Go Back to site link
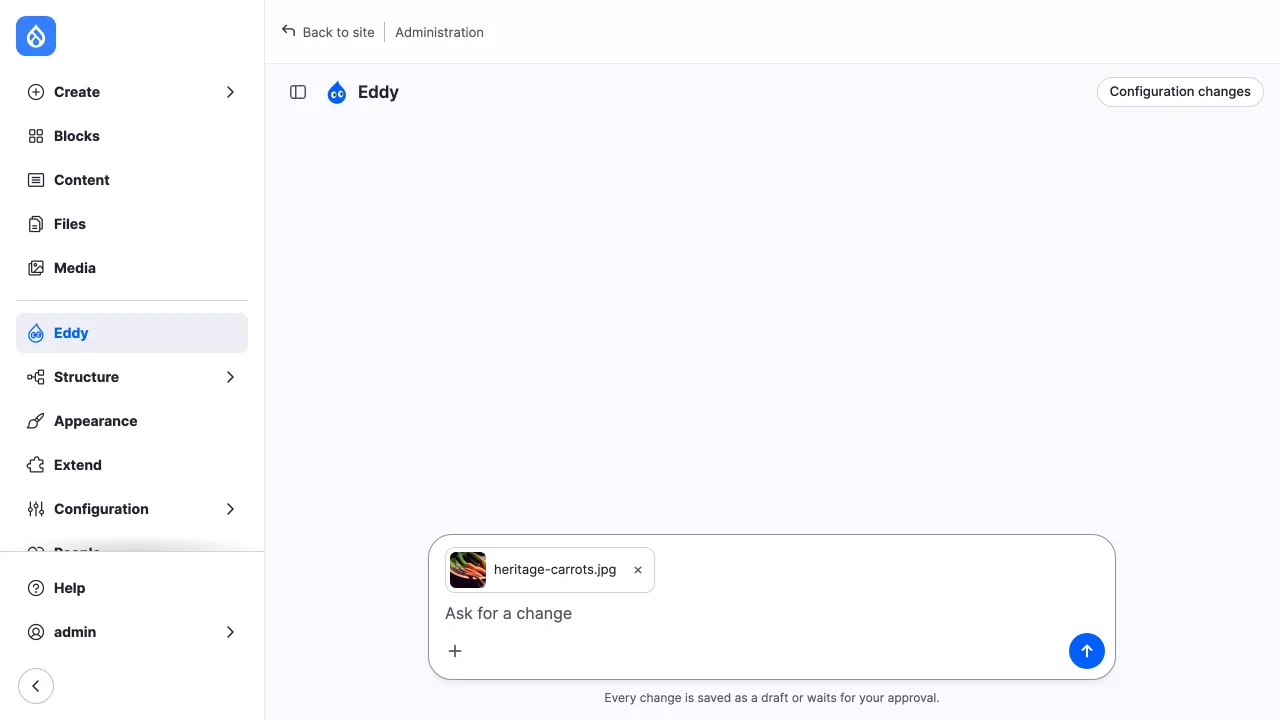Viewport: 1280px width, 720px height. tap(328, 32)
